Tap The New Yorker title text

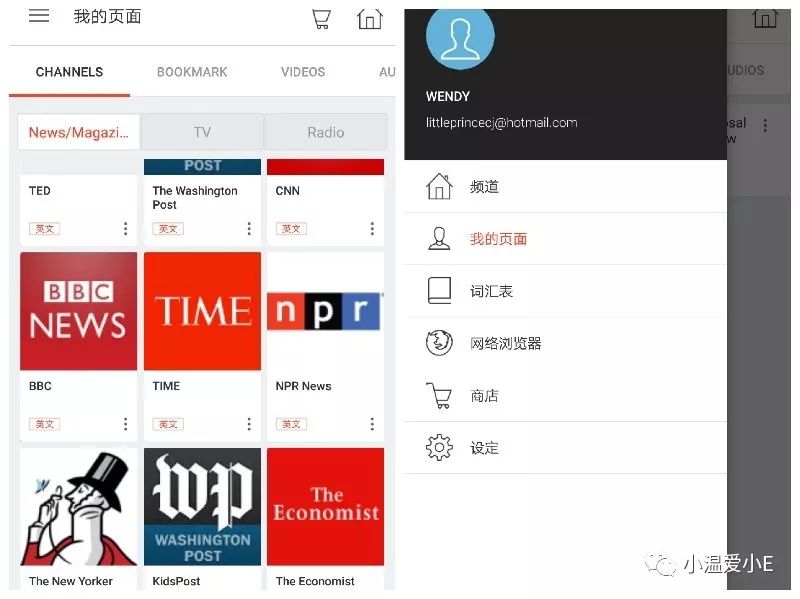pyautogui.click(x=71, y=581)
